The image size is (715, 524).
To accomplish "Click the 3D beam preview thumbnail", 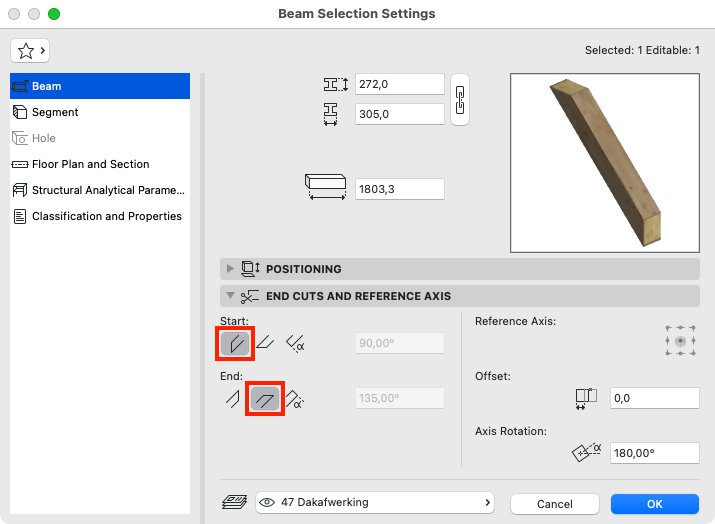I will tap(605, 163).
